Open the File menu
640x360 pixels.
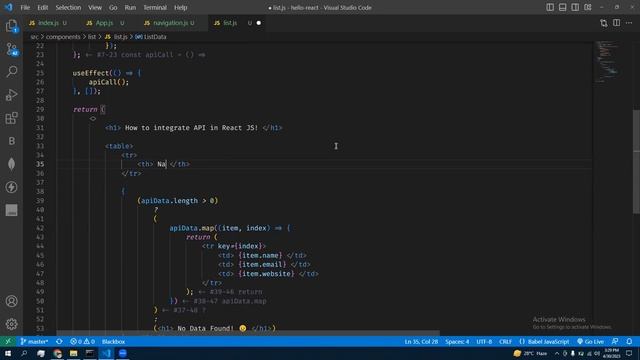[x=25, y=7]
